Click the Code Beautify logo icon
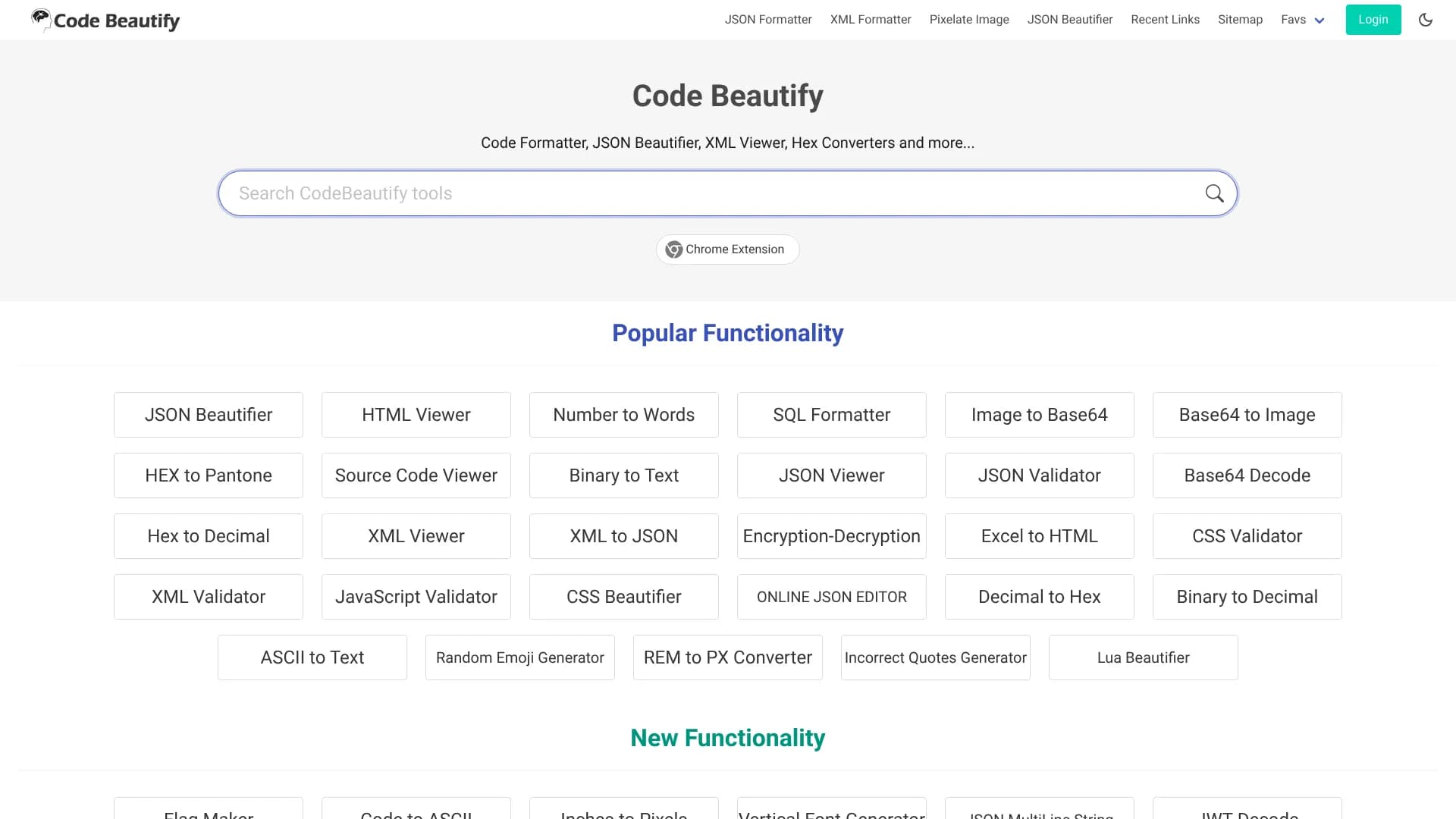The width and height of the screenshot is (1456, 819). 41,19
